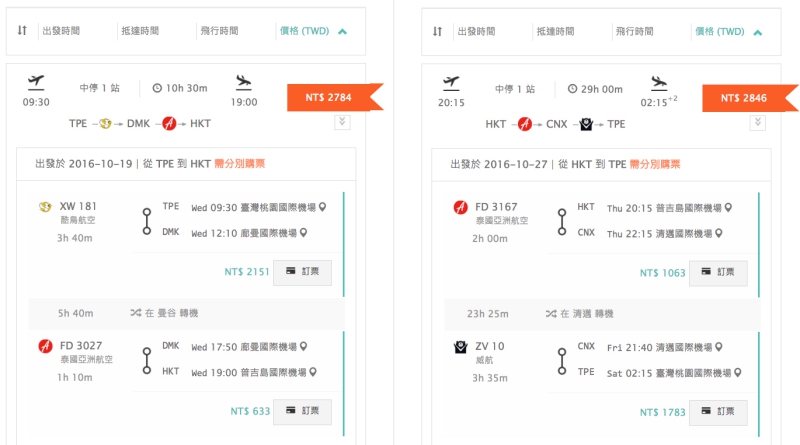Screen dimensions: 800x445
Task: Click map pin beside 普吉島國際機場 Thu 20:15
Action: coord(728,207)
